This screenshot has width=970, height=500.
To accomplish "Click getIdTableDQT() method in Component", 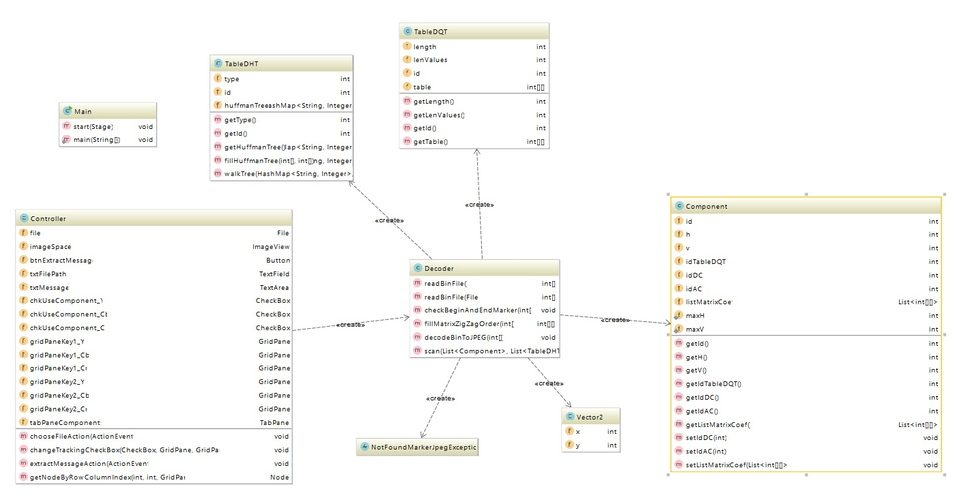I will pyautogui.click(x=807, y=384).
